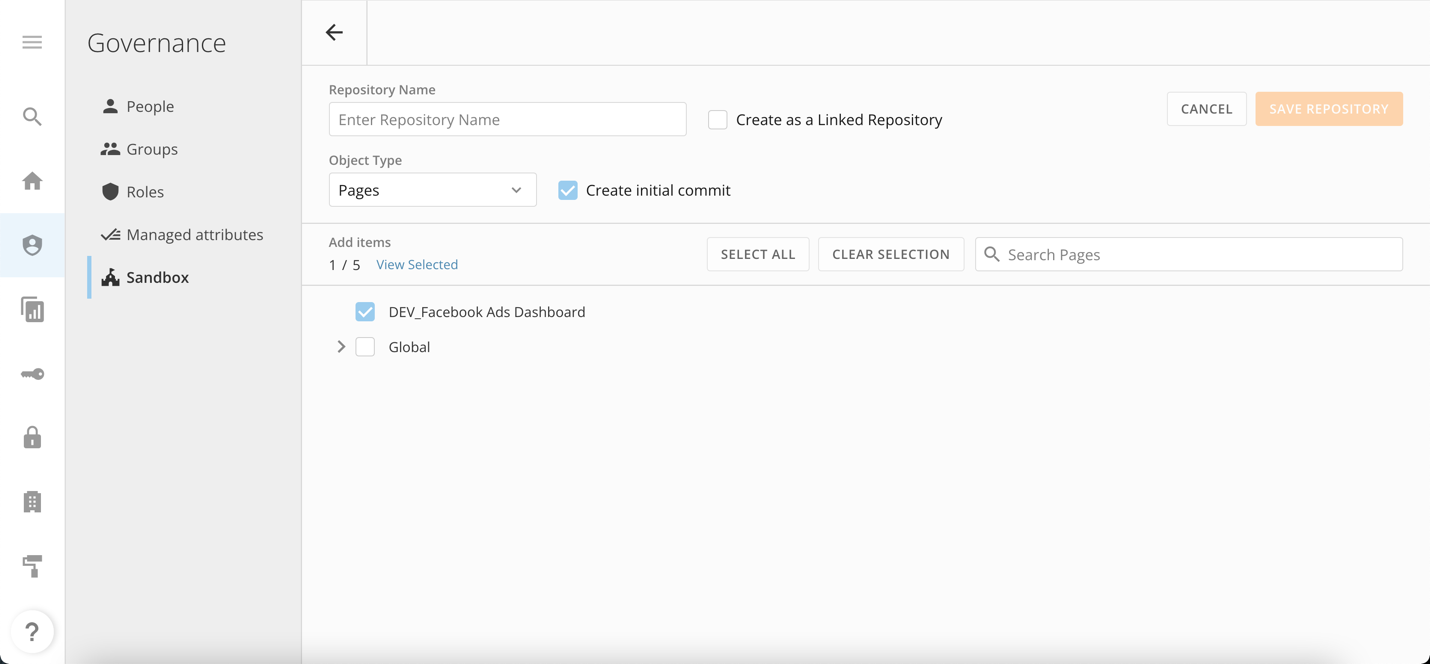Click the building icon in left rail

pyautogui.click(x=32, y=502)
